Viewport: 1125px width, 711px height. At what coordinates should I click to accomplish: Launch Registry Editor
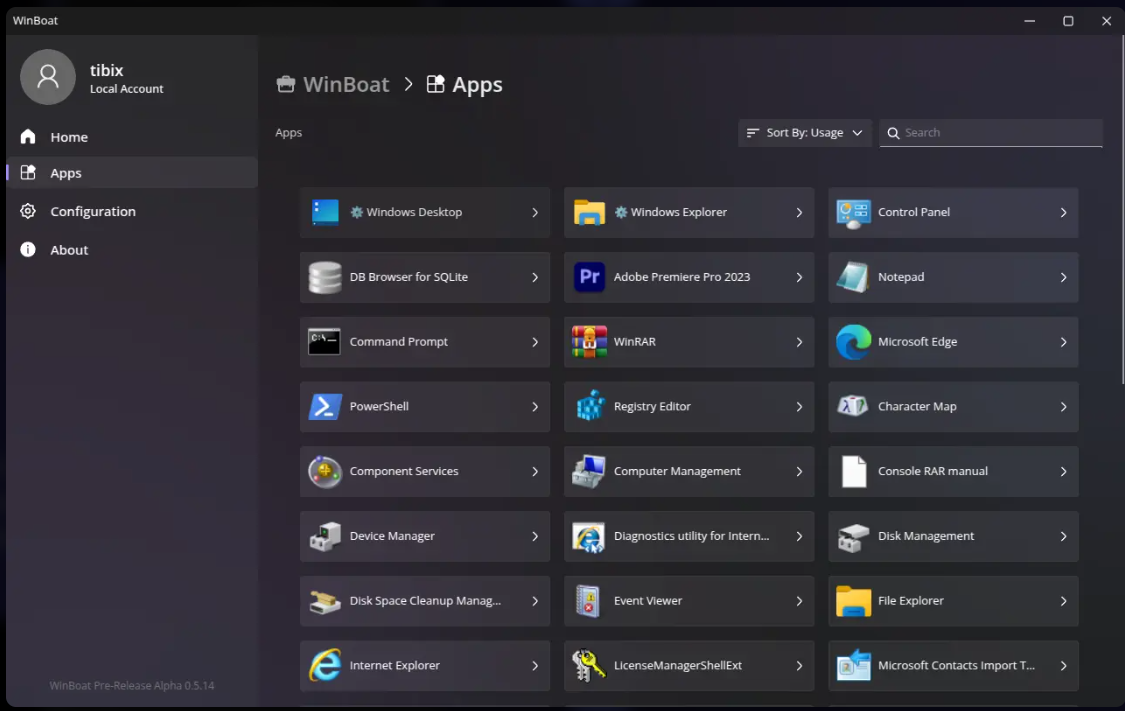point(689,407)
